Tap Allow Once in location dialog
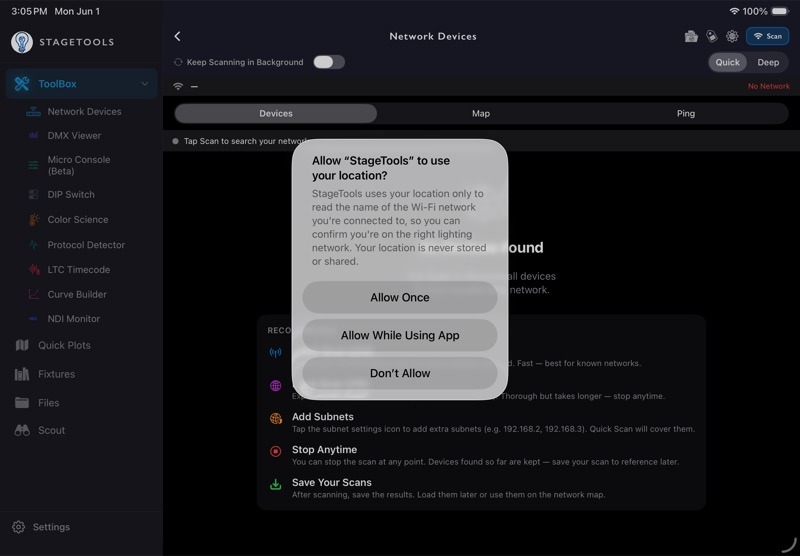This screenshot has height=556, width=800. click(399, 297)
